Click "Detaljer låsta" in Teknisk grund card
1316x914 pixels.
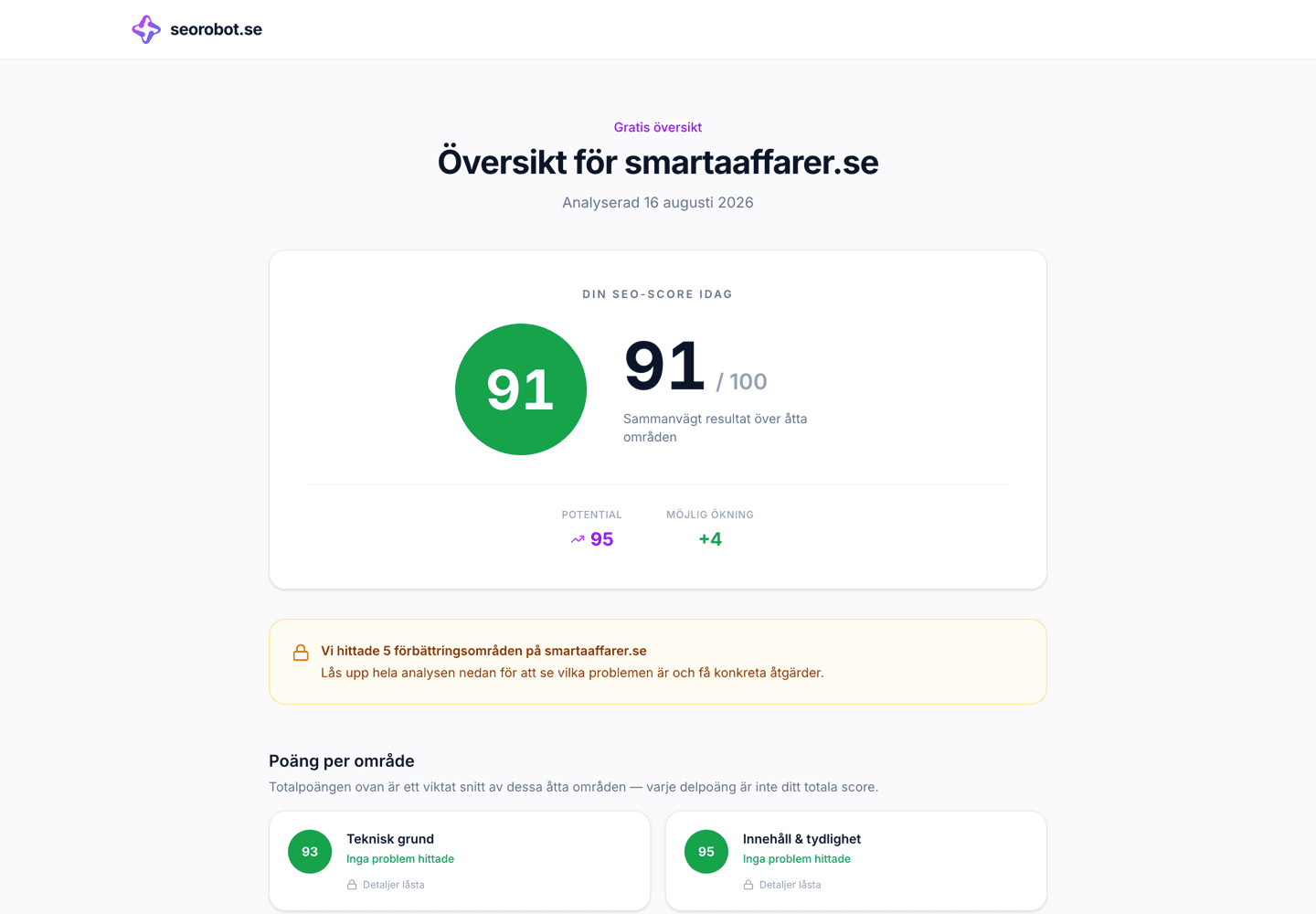(394, 885)
